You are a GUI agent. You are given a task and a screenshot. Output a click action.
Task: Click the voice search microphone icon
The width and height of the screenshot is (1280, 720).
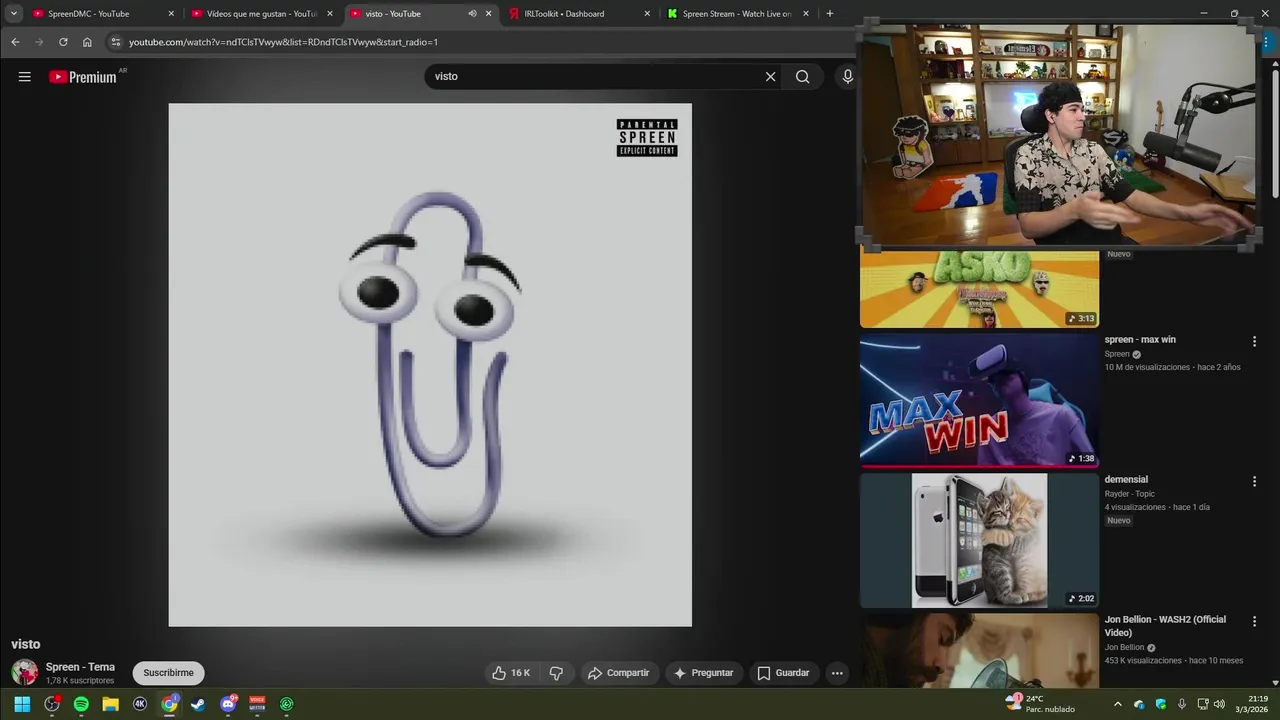[x=847, y=77]
